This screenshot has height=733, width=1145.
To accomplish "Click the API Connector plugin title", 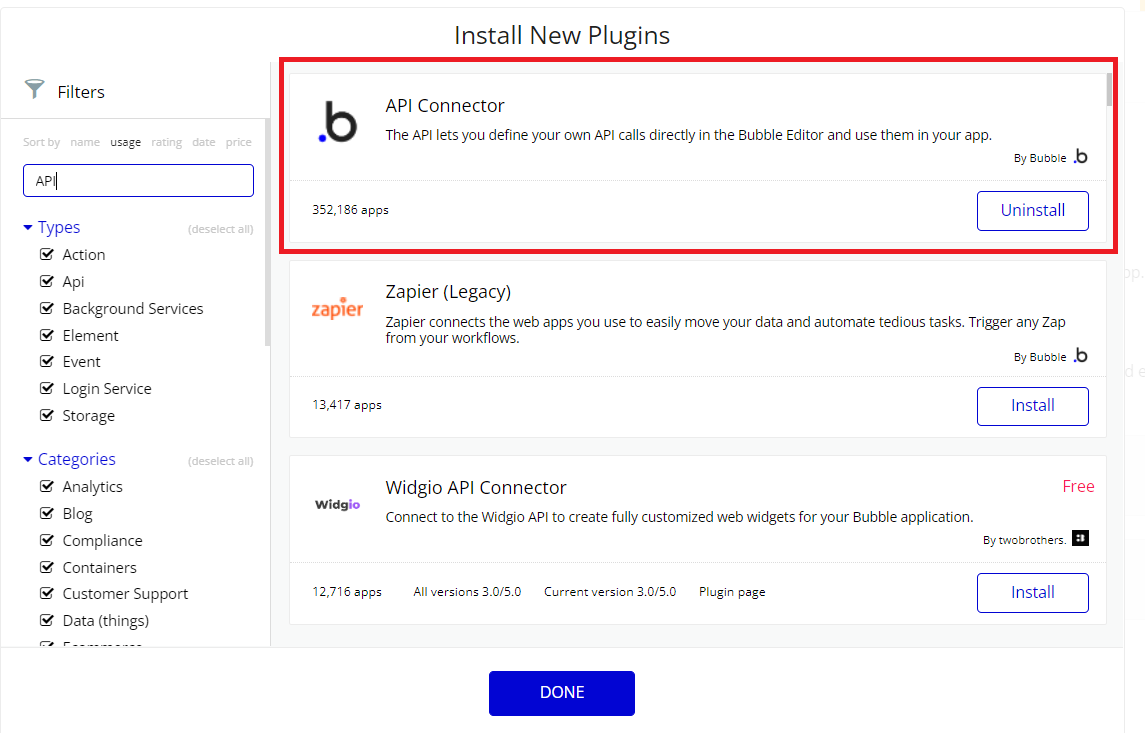I will click(445, 106).
